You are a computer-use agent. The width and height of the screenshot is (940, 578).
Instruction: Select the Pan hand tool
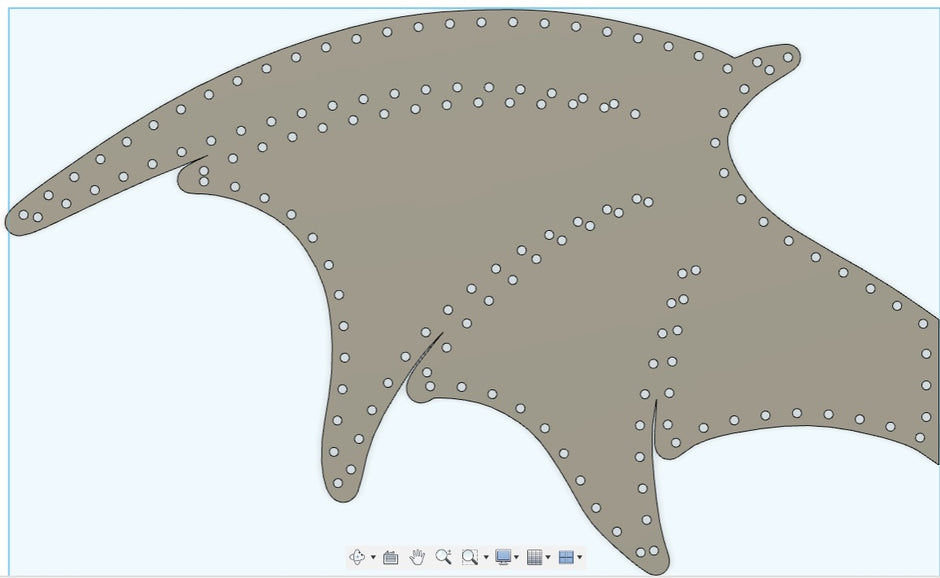coord(417,557)
